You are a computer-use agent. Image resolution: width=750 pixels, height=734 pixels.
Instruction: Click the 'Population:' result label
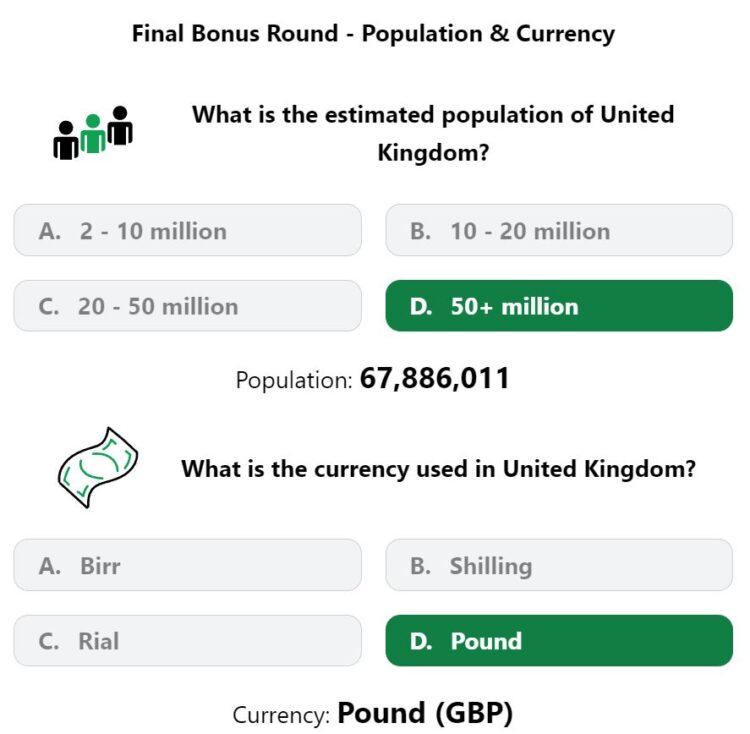[x=294, y=381]
